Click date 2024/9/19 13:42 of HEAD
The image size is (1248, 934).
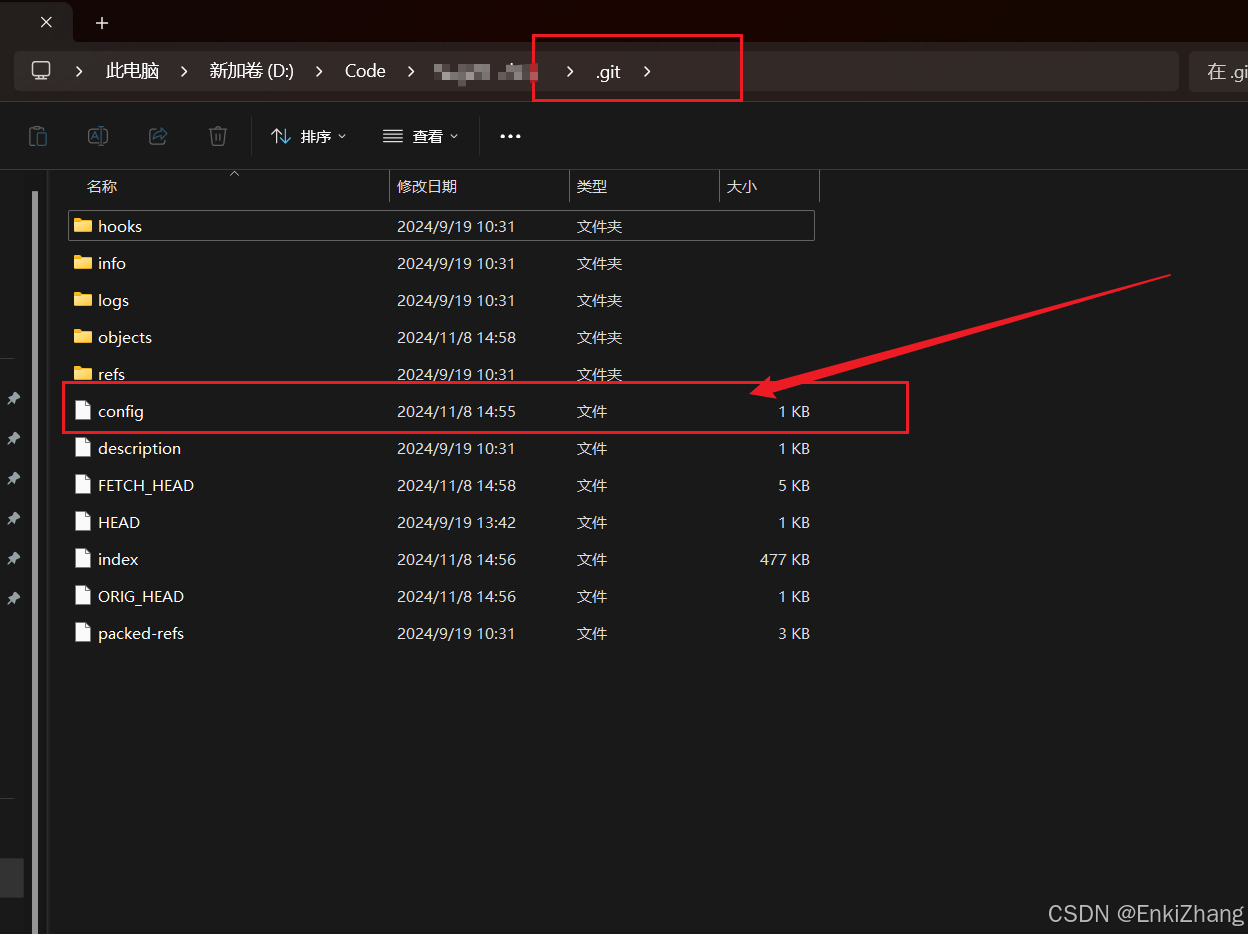point(456,522)
